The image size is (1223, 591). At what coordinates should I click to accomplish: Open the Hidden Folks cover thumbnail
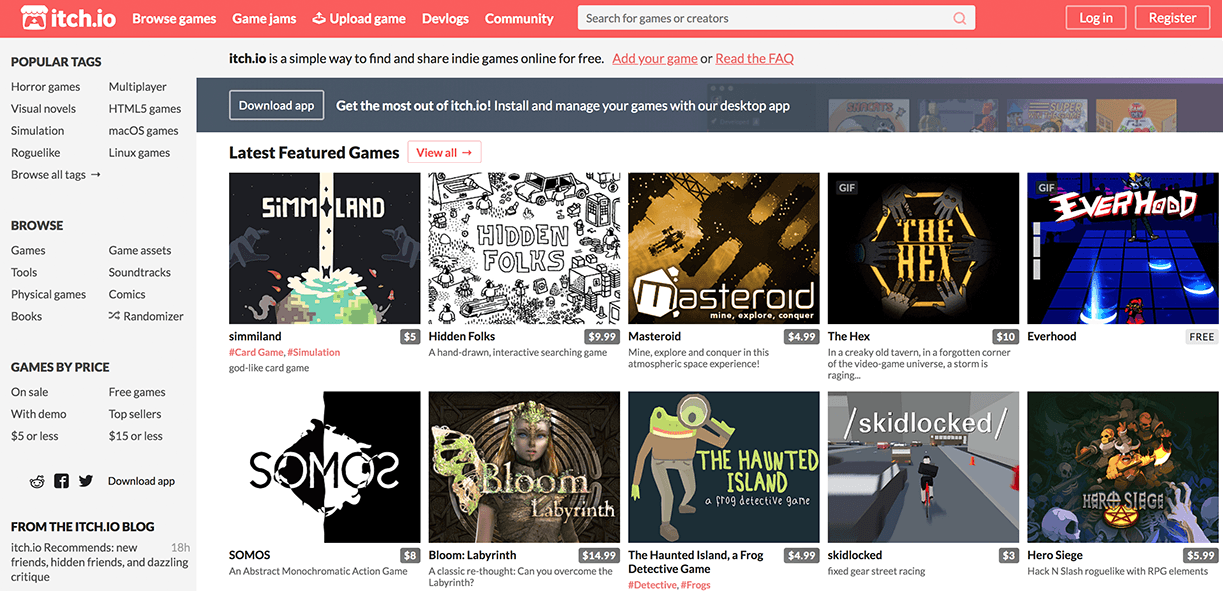point(524,249)
